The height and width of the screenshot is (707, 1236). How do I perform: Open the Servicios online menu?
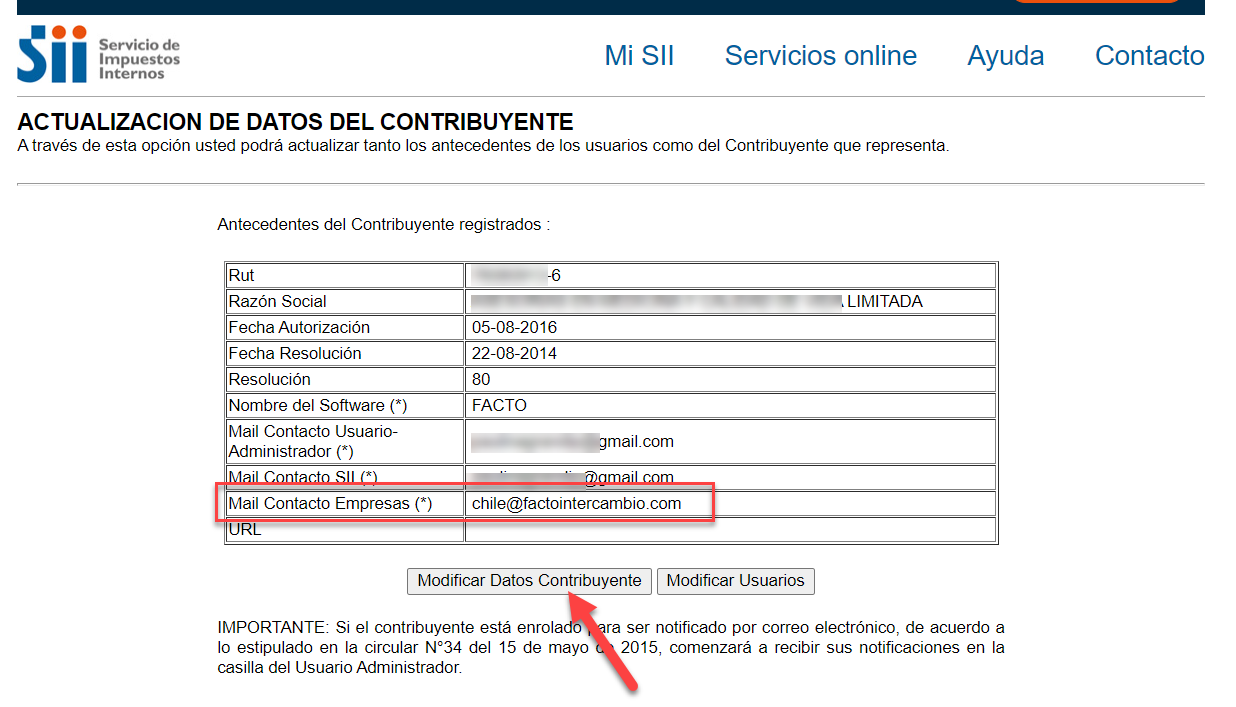point(820,56)
